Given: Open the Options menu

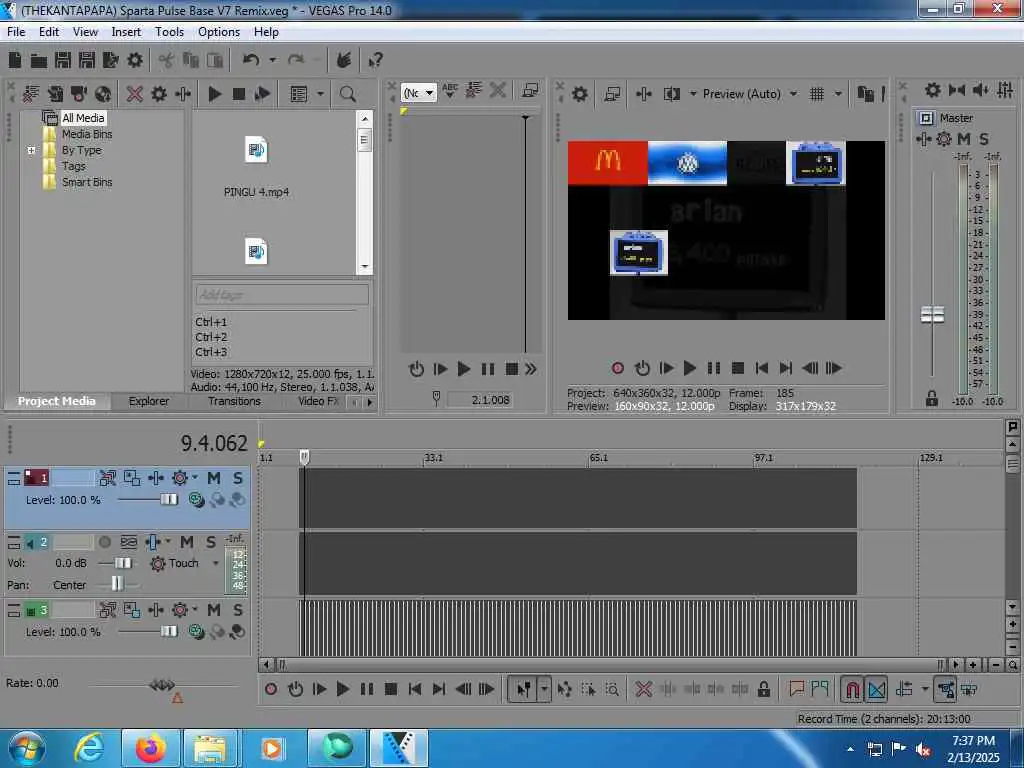Looking at the screenshot, I should coord(219,32).
